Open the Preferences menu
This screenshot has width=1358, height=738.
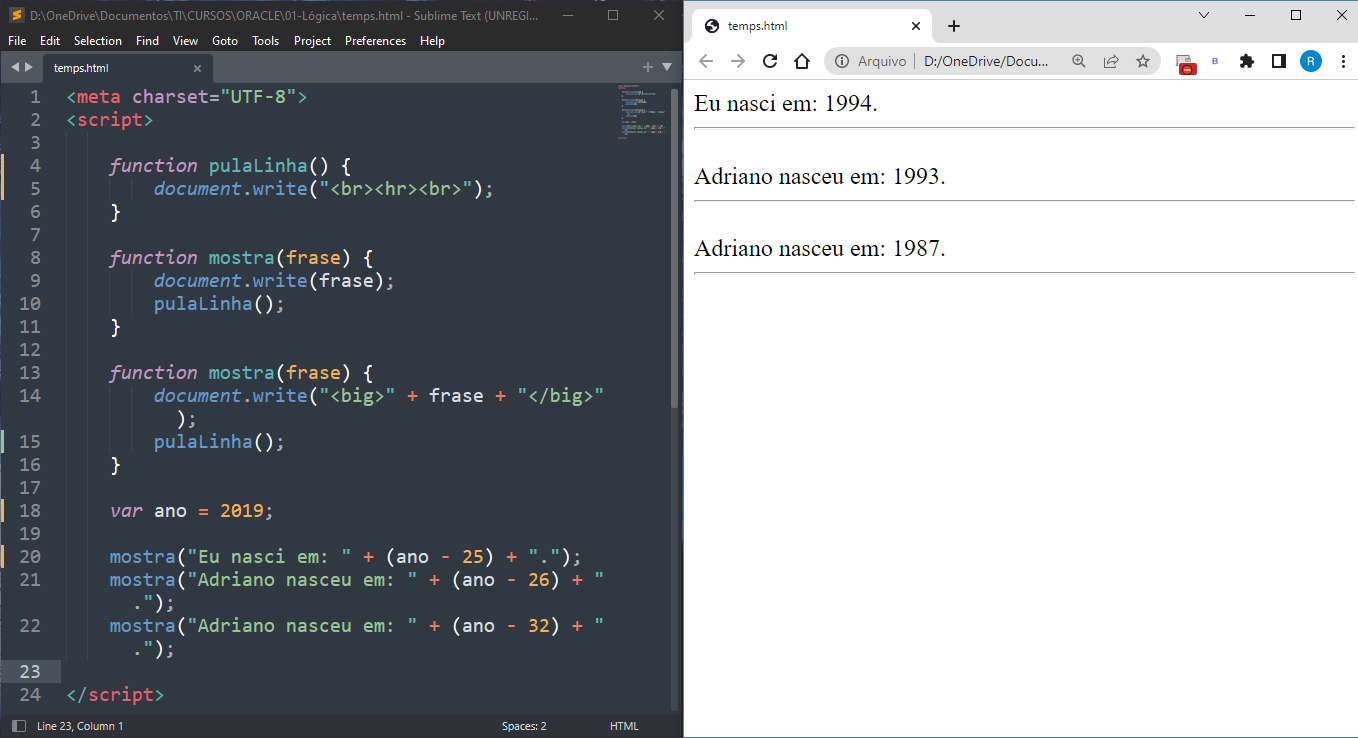(x=375, y=41)
